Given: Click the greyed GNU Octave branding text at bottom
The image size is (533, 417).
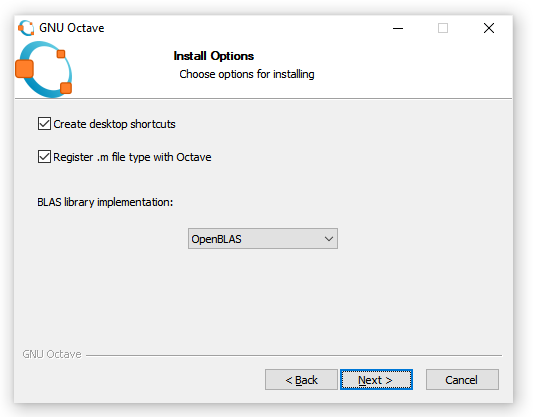Looking at the screenshot, I should [x=52, y=354].
